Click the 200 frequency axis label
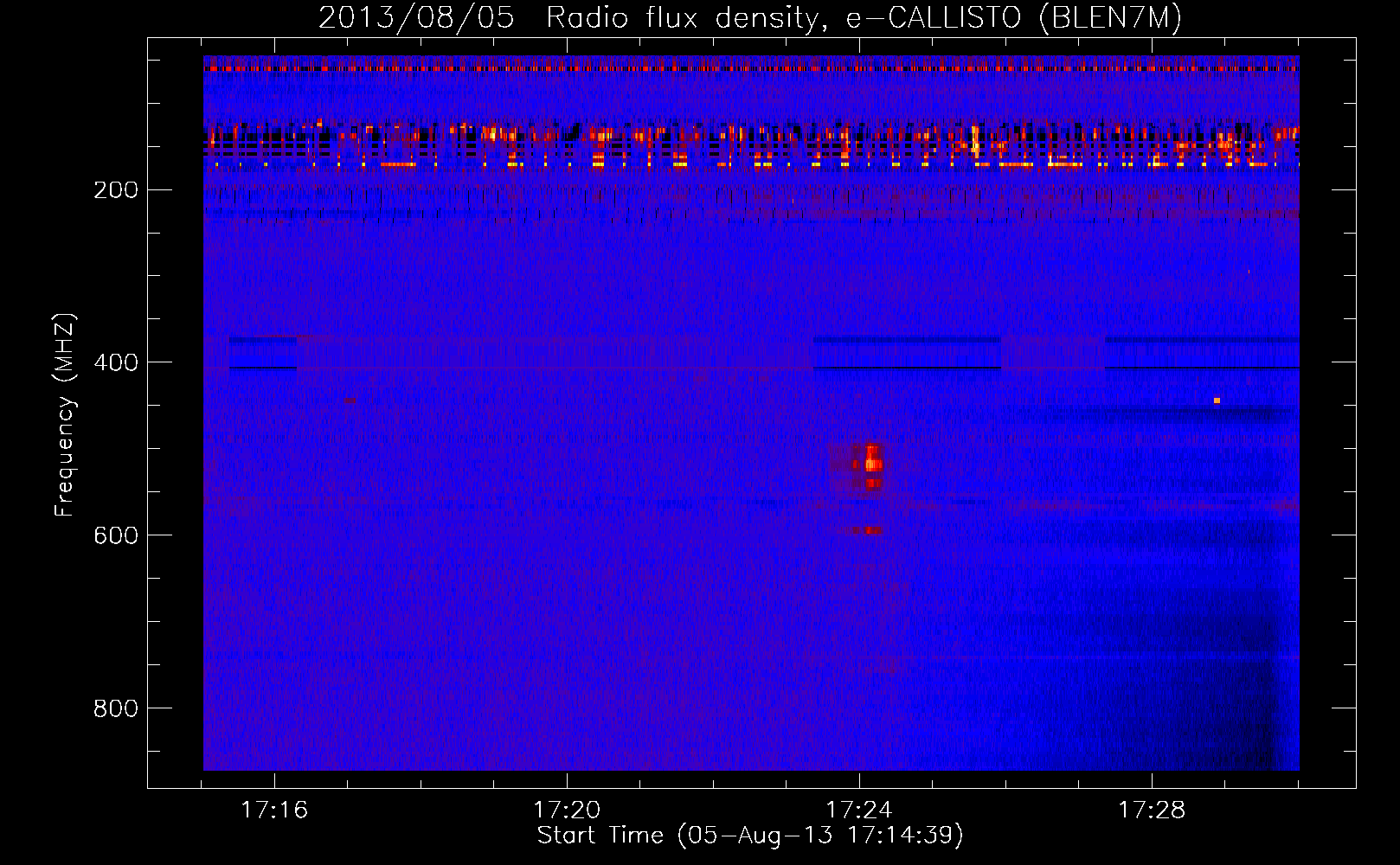The image size is (1400, 865). (x=116, y=189)
